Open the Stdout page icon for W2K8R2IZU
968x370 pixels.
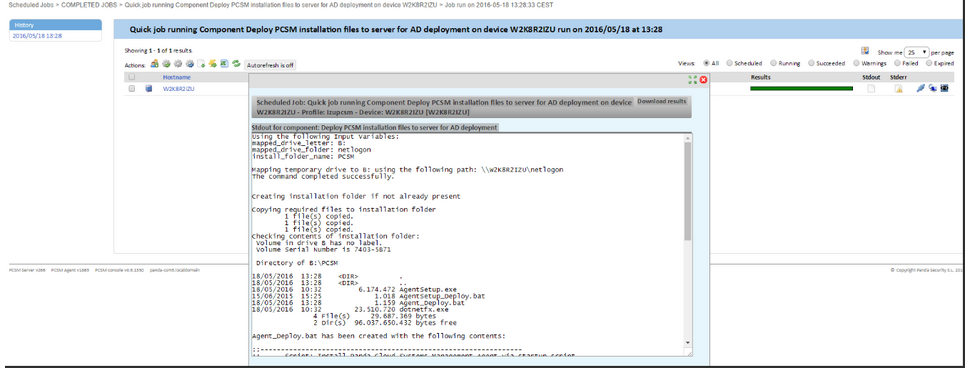pos(871,89)
